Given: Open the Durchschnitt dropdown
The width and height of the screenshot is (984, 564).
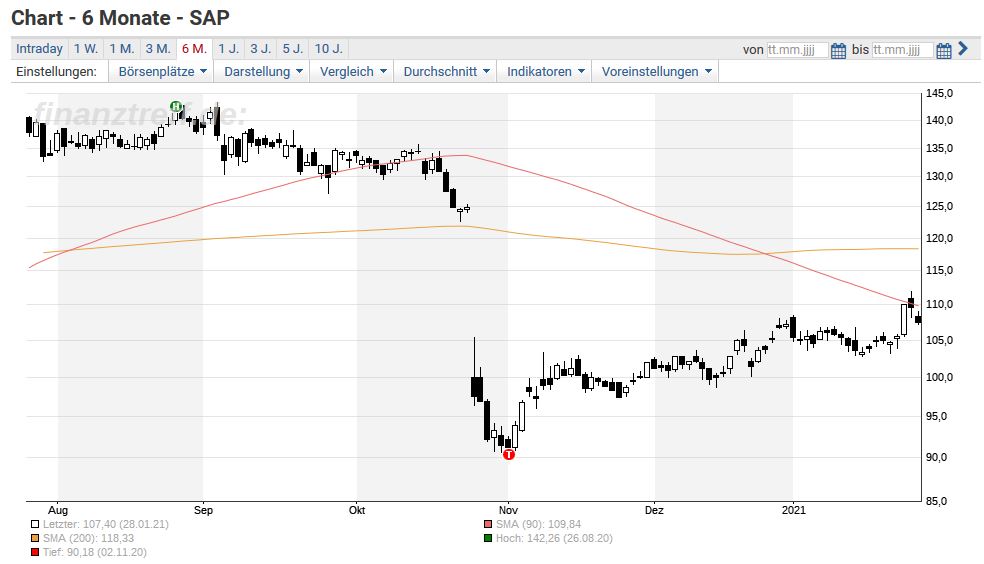Looking at the screenshot, I should click(x=446, y=72).
